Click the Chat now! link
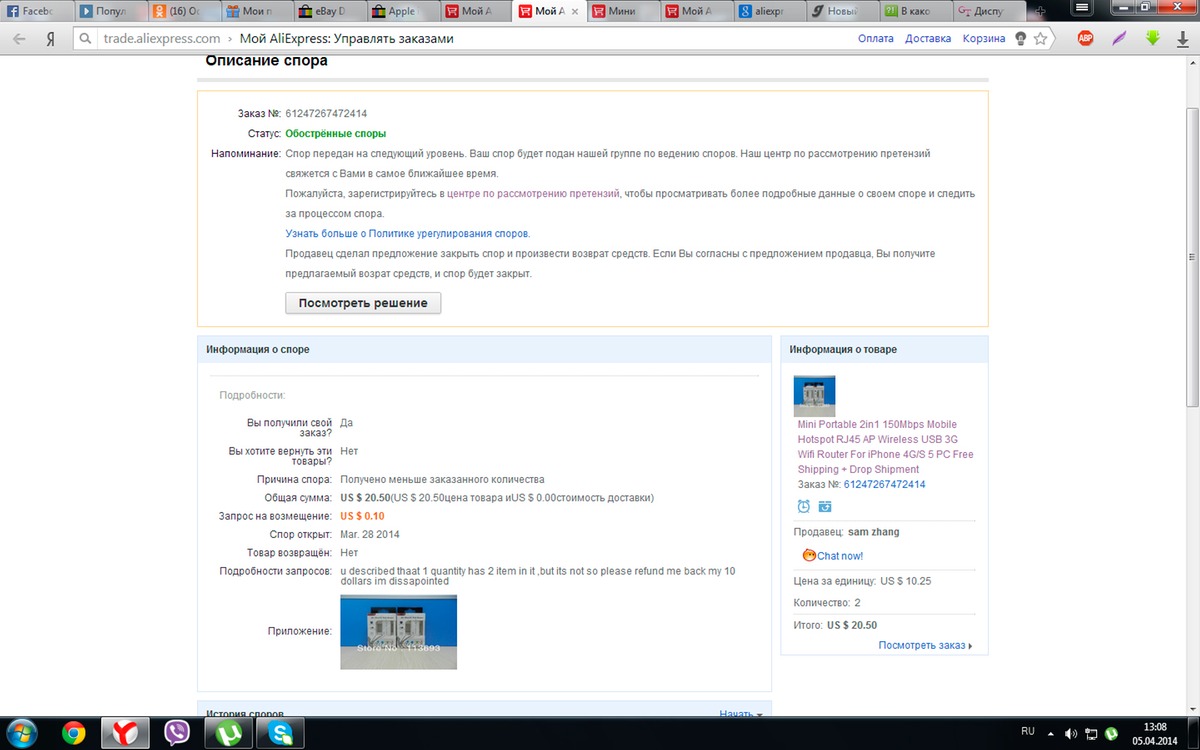1200x750 pixels. click(x=840, y=556)
